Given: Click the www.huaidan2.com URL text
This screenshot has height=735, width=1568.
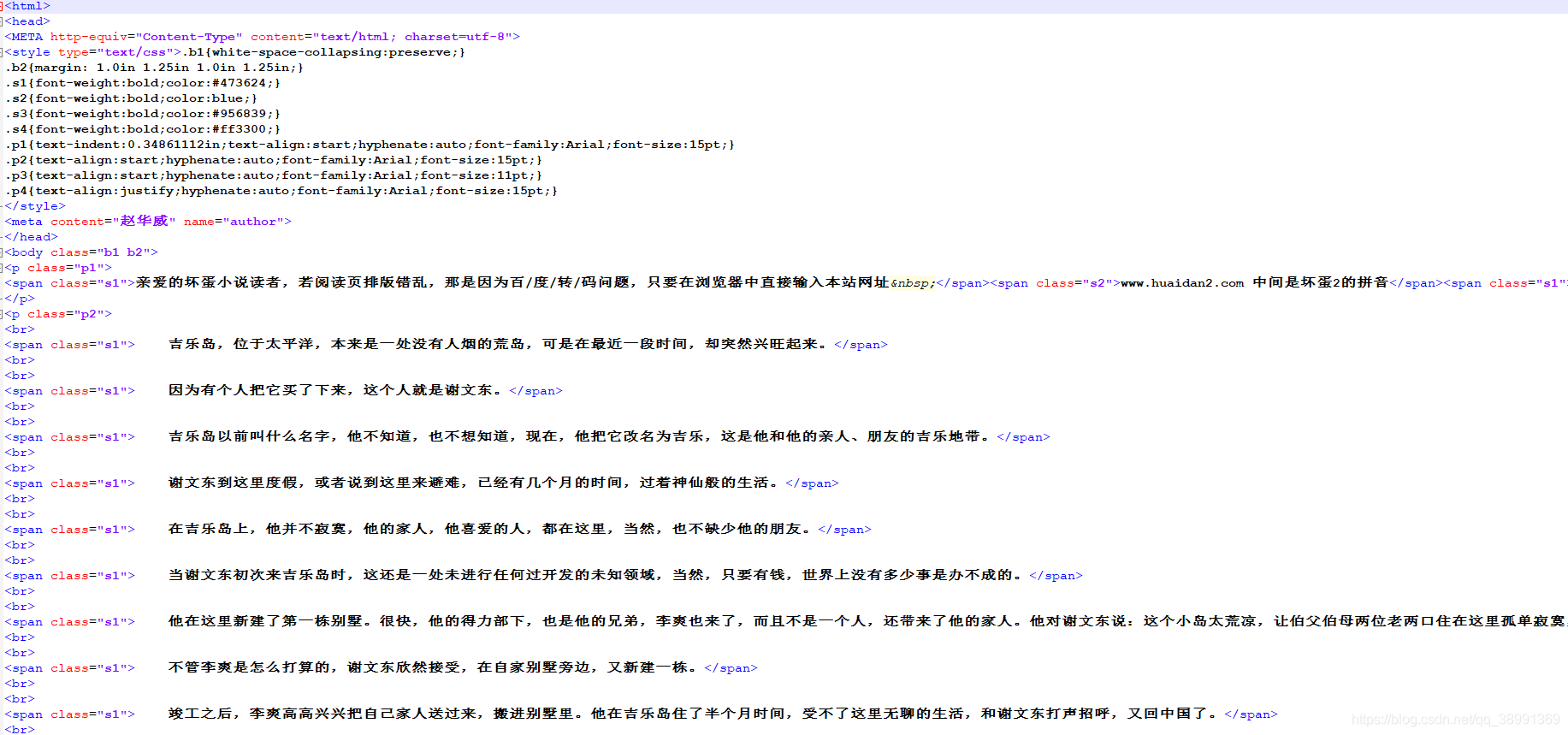Looking at the screenshot, I should [x=1182, y=283].
